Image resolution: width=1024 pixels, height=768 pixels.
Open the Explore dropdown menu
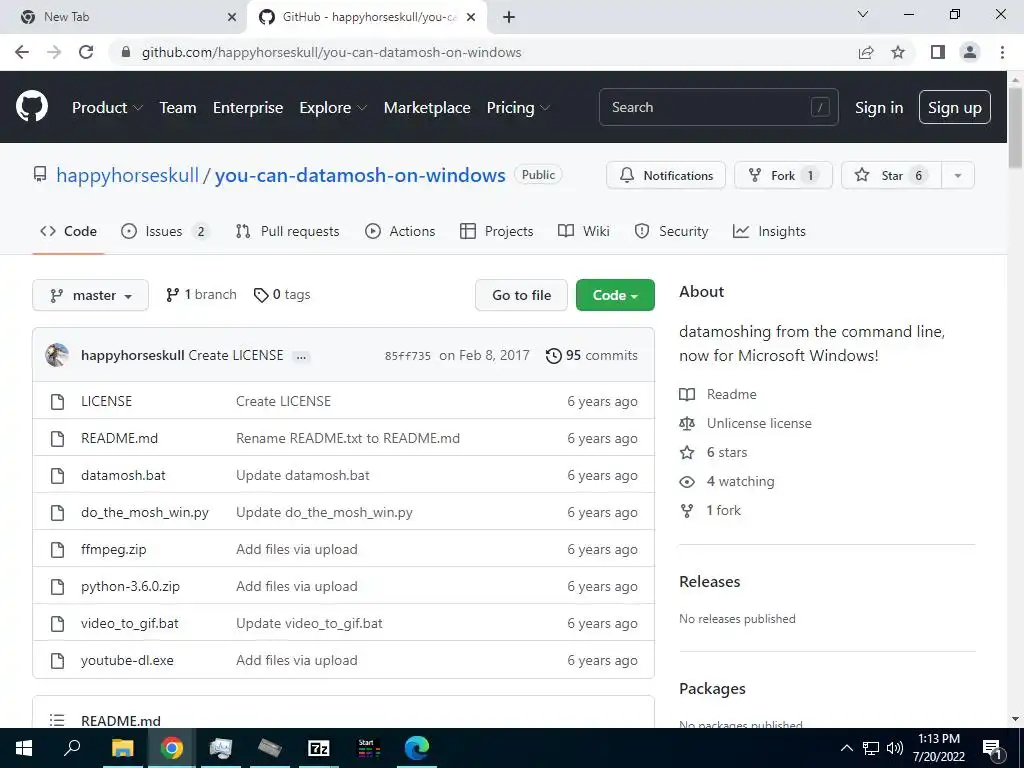click(x=333, y=107)
